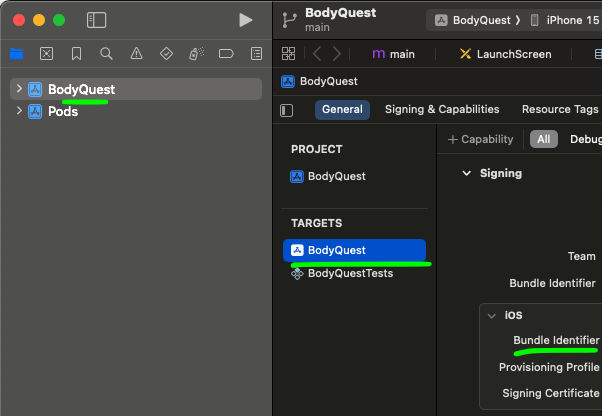Select the General tab
The width and height of the screenshot is (602, 416).
coord(342,110)
